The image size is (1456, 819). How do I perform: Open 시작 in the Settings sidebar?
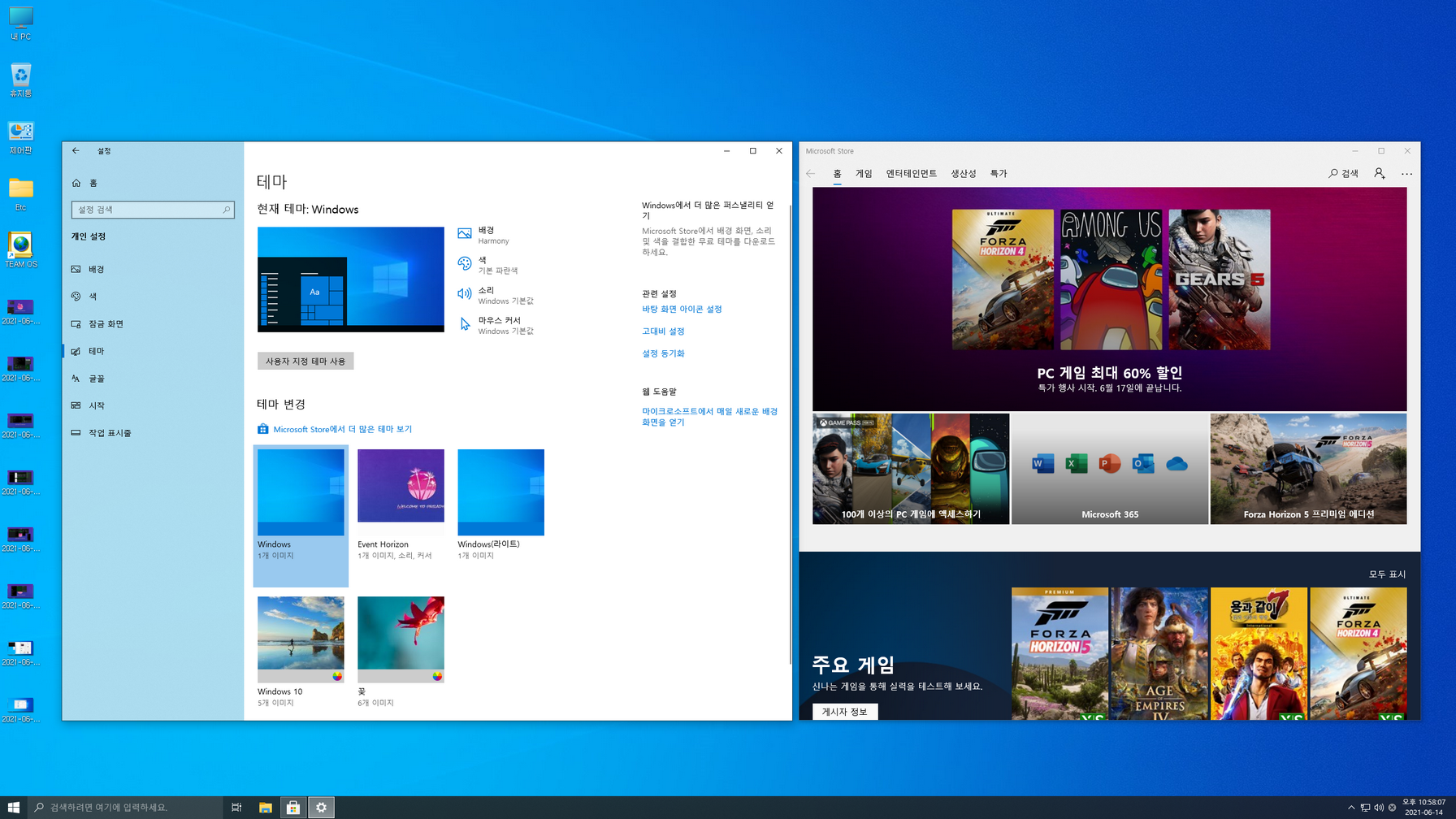(x=153, y=405)
